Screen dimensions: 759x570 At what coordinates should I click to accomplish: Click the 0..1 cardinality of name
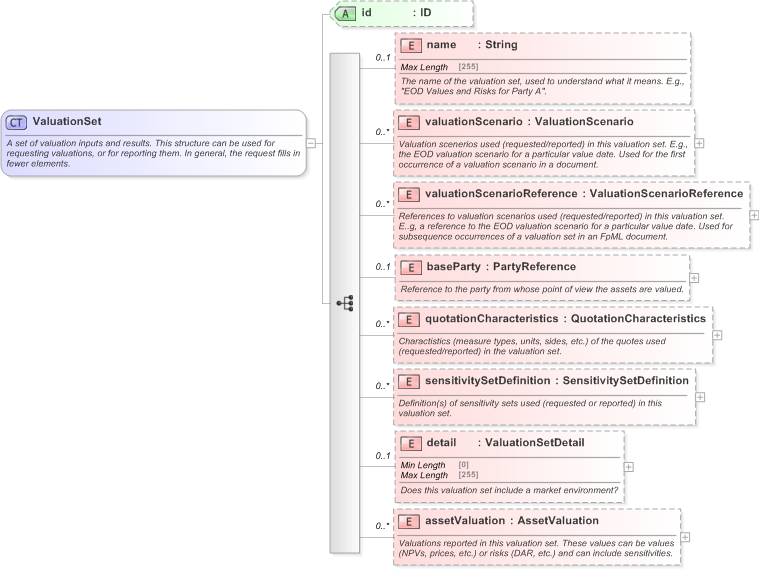(383, 58)
